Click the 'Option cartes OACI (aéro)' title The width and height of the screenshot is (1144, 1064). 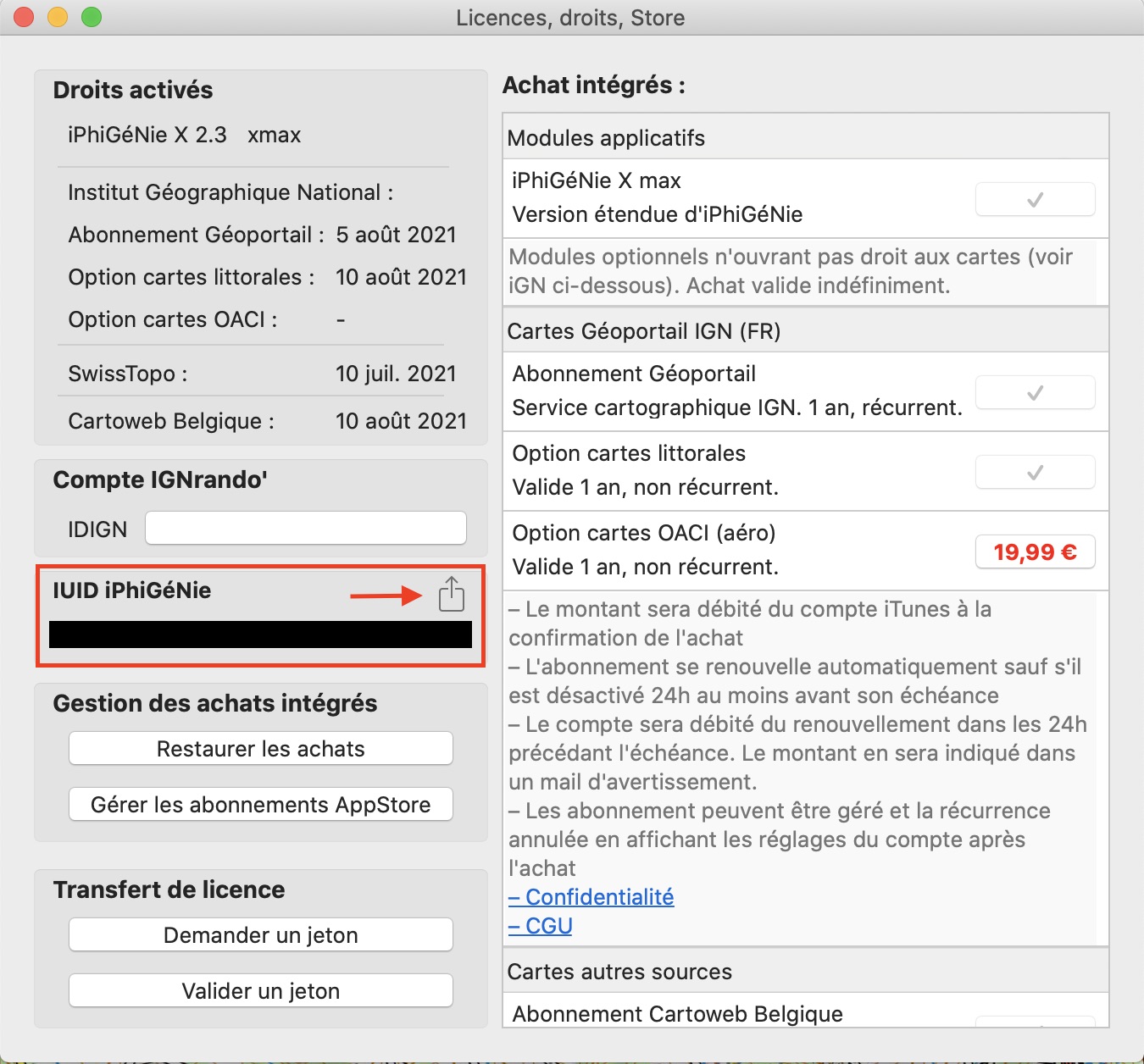[644, 533]
